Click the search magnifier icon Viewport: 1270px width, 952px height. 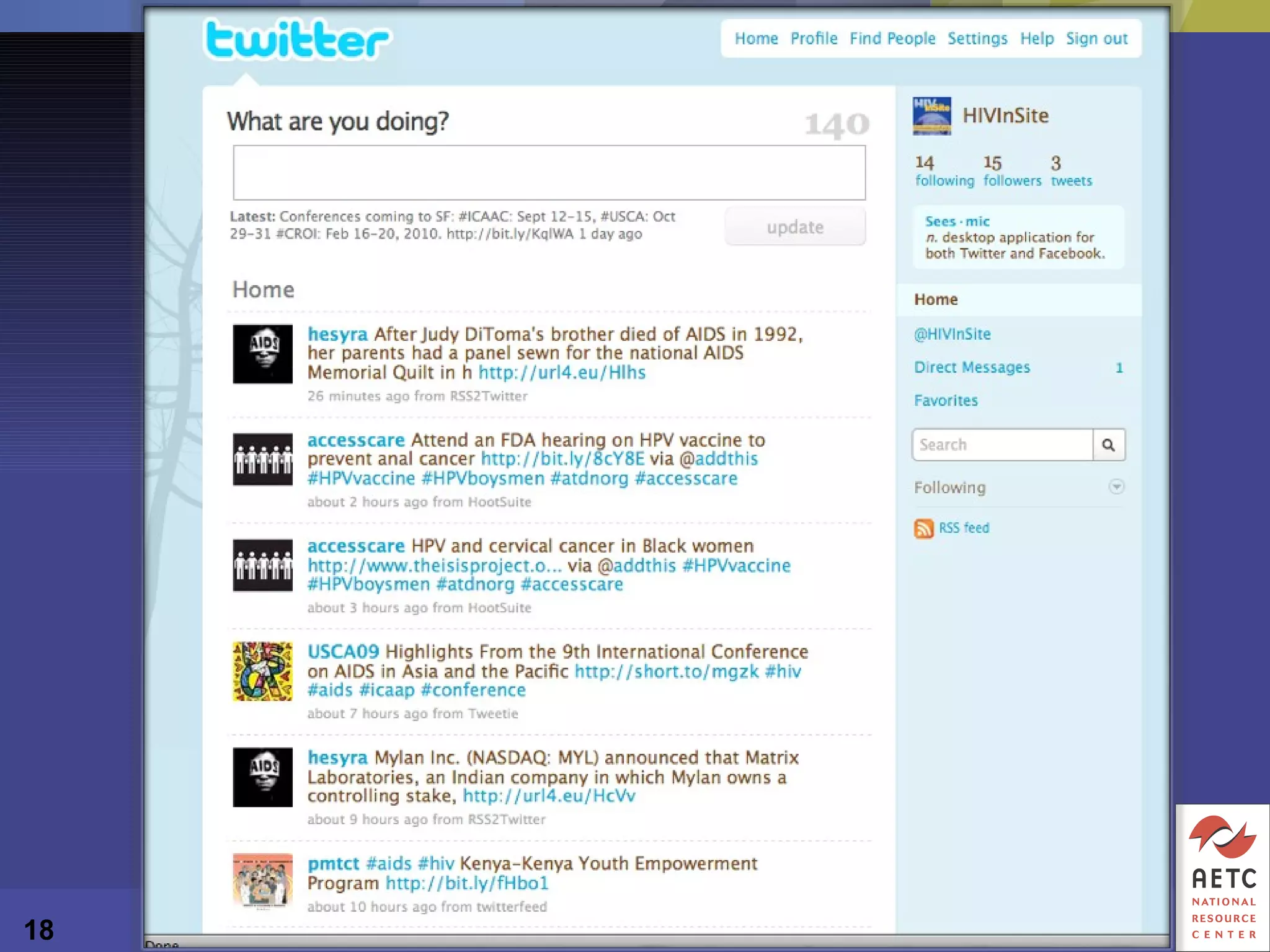click(1108, 445)
